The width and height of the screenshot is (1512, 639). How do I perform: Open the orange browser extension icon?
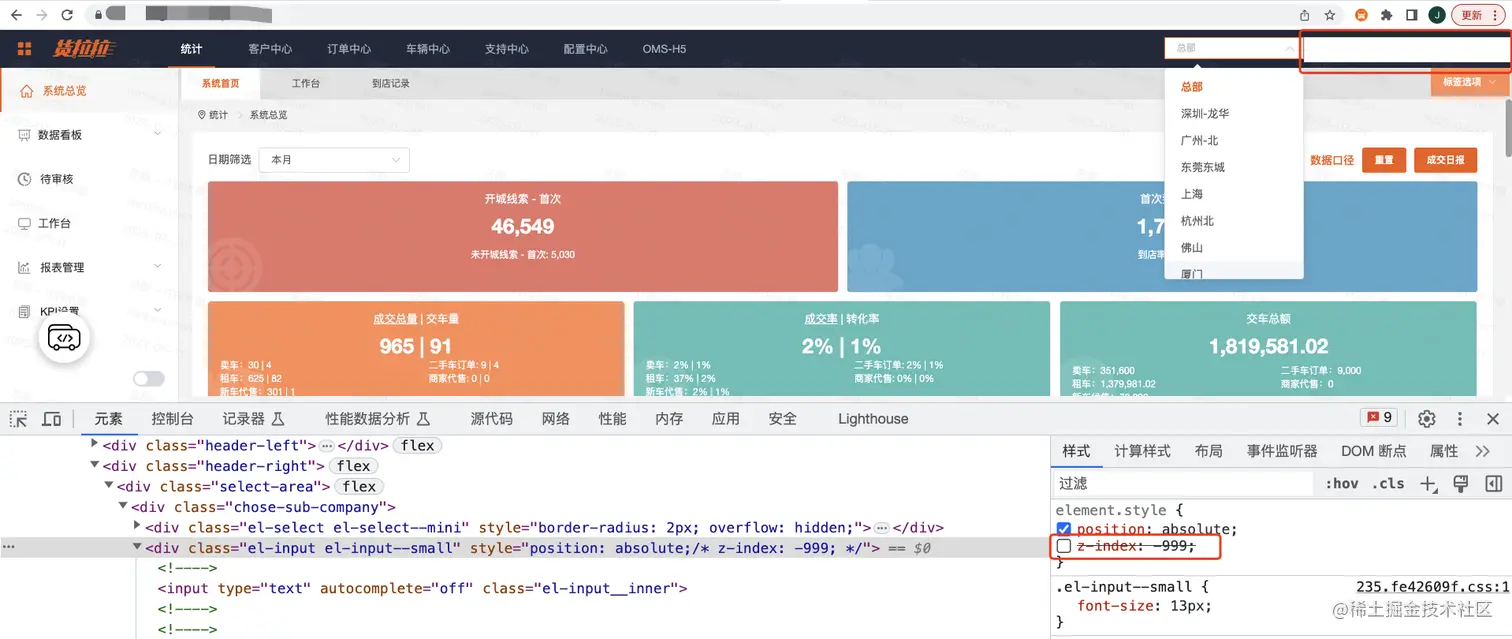pyautogui.click(x=1361, y=15)
